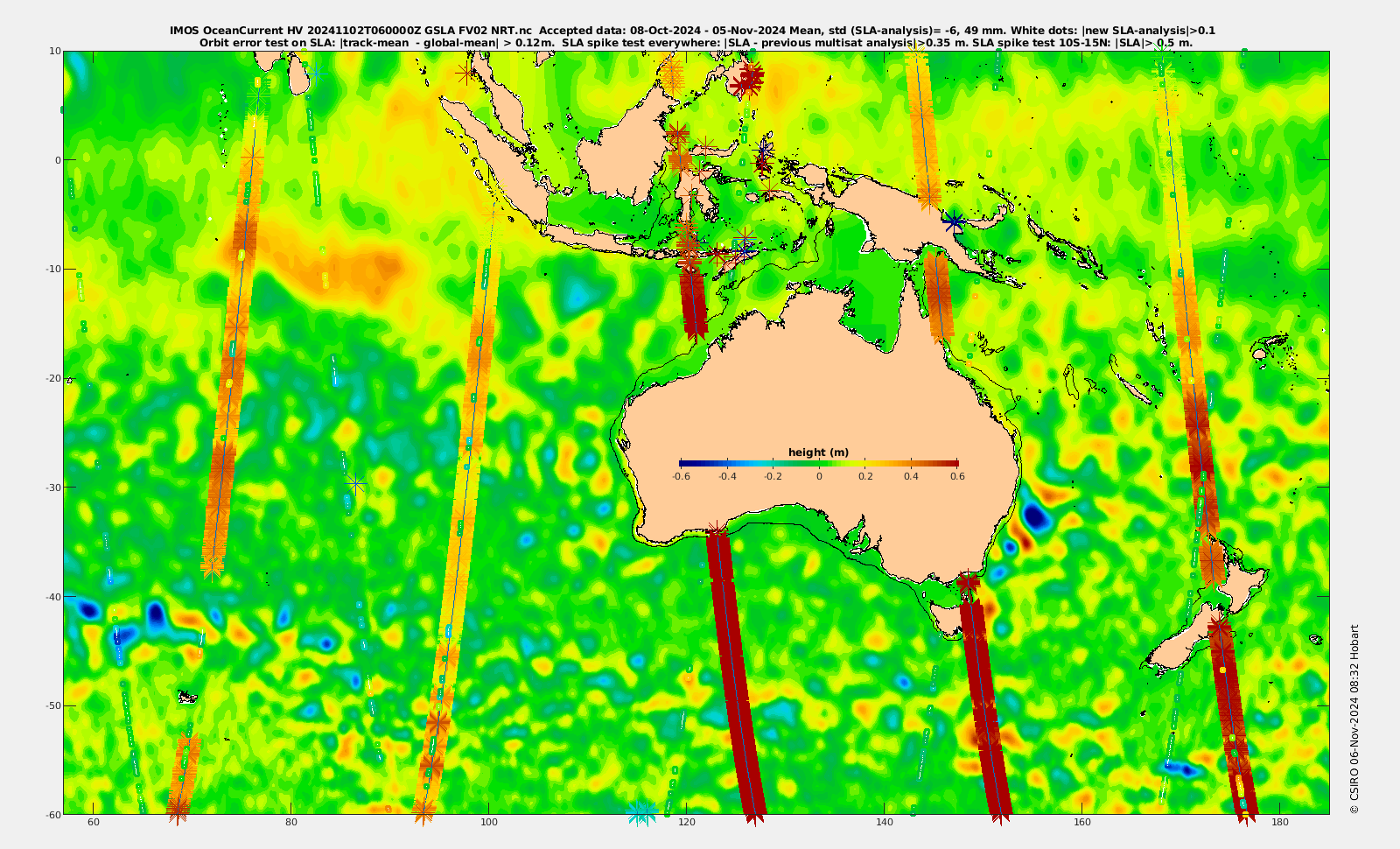Click the 0.6 colorbar tick label

(x=957, y=477)
